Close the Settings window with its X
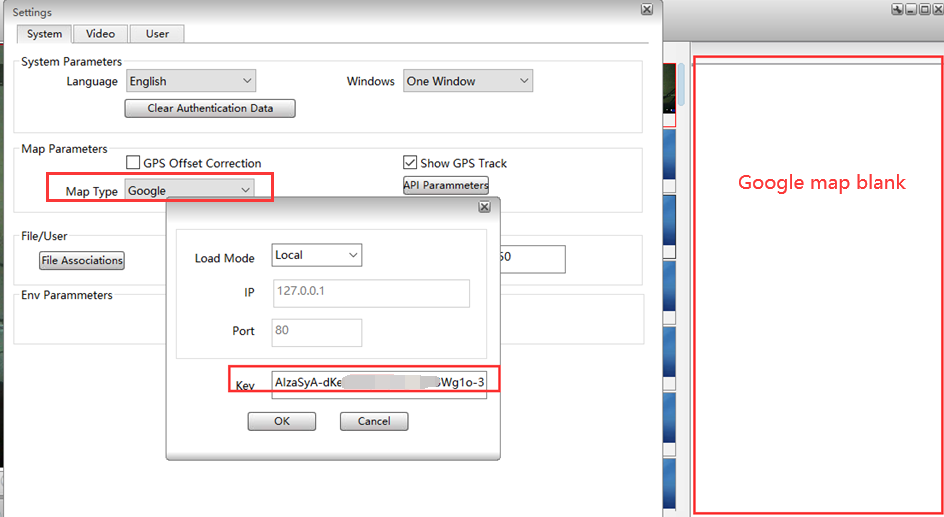This screenshot has width=944, height=517. point(647,9)
